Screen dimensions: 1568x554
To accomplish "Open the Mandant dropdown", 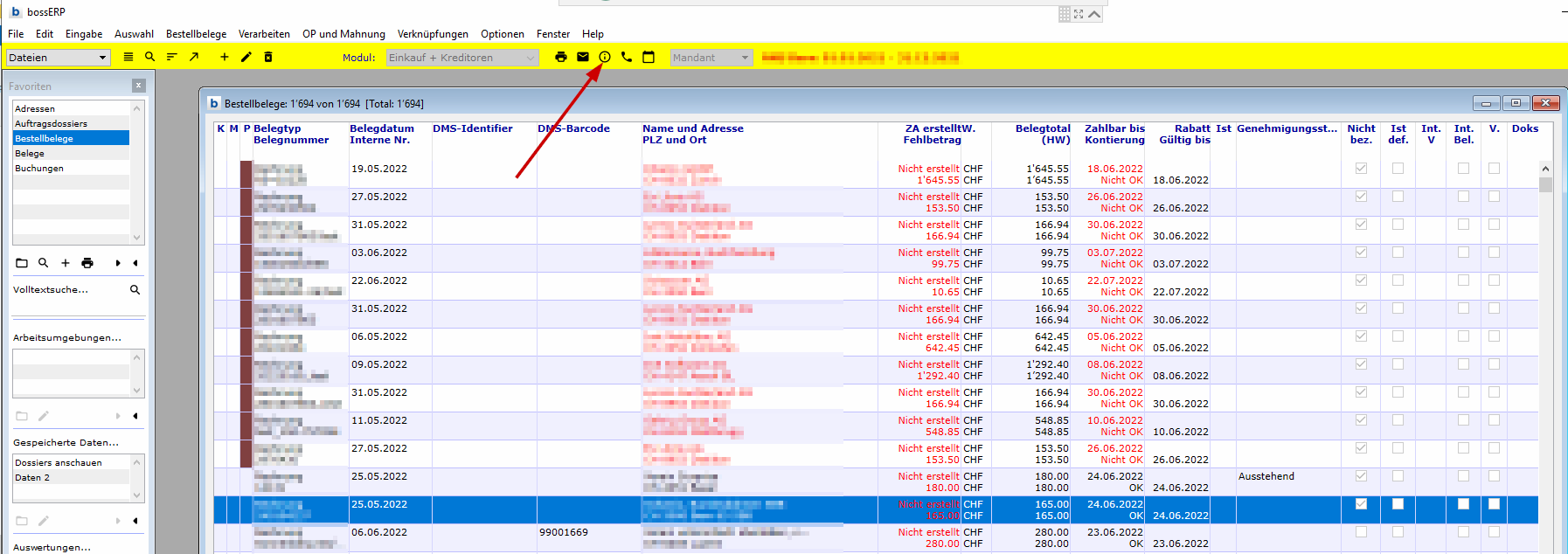I will [x=711, y=58].
